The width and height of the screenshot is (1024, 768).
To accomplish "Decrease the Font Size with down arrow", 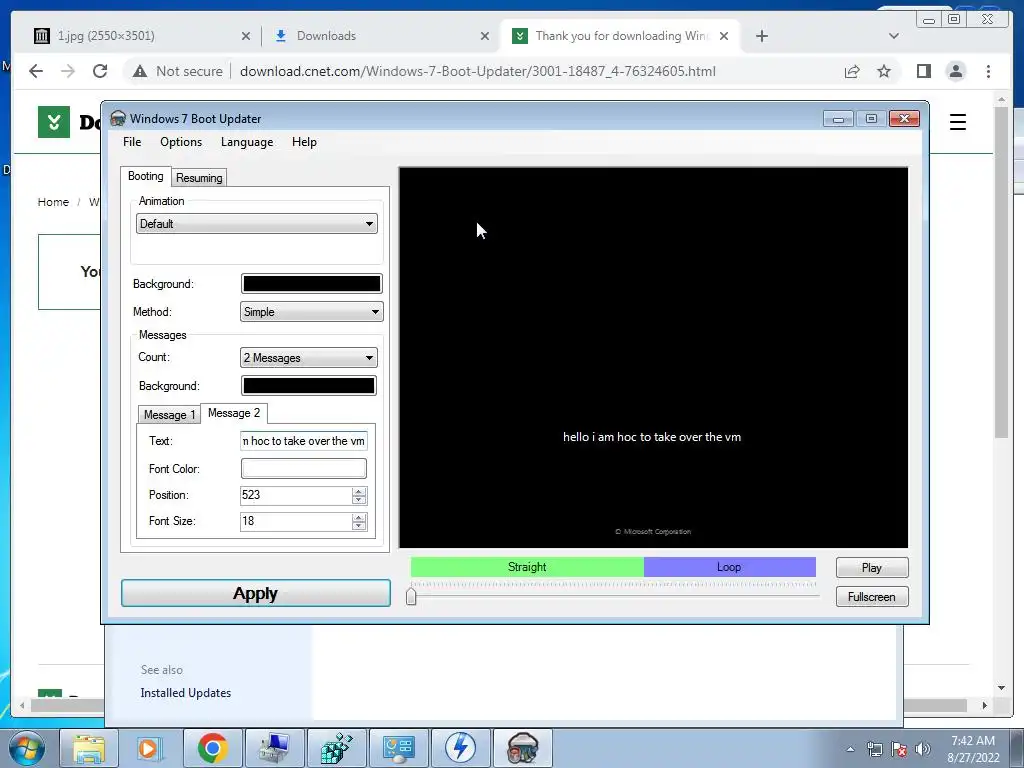I will point(359,526).
